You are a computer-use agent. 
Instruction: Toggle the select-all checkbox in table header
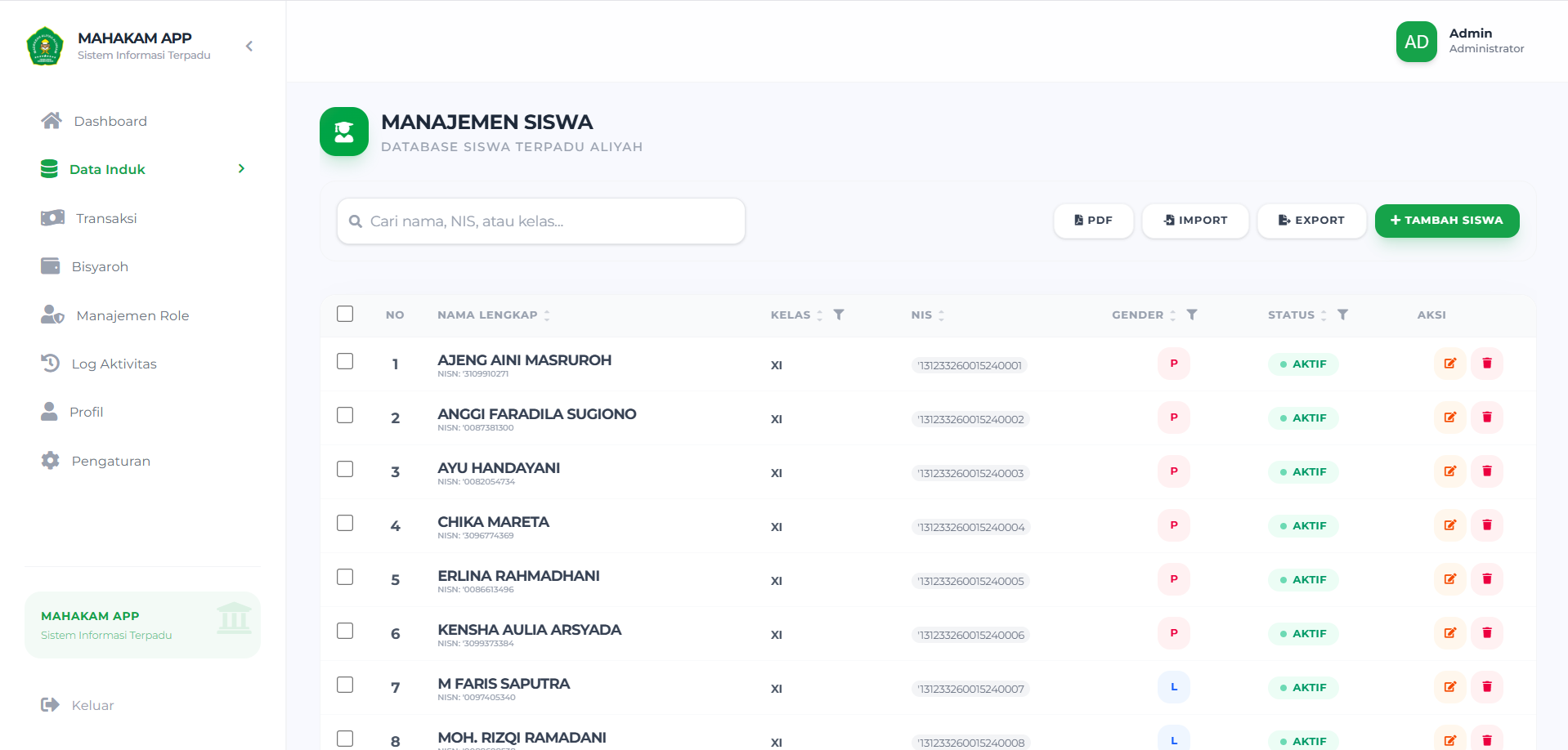tap(345, 314)
